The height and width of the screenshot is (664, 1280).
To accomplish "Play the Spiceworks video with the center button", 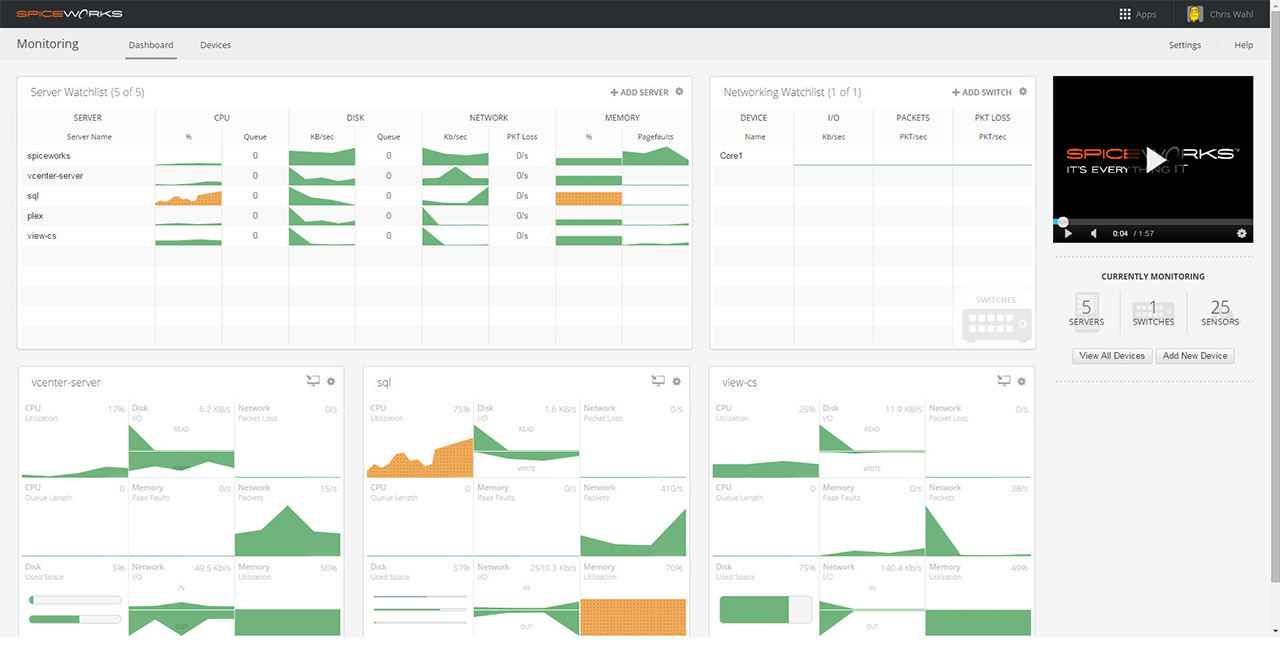I will click(x=1155, y=160).
